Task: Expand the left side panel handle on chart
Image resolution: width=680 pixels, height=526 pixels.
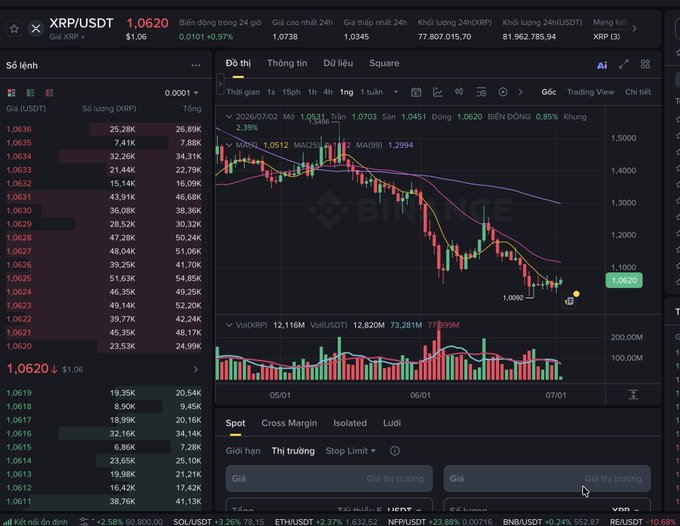Action: point(220,84)
